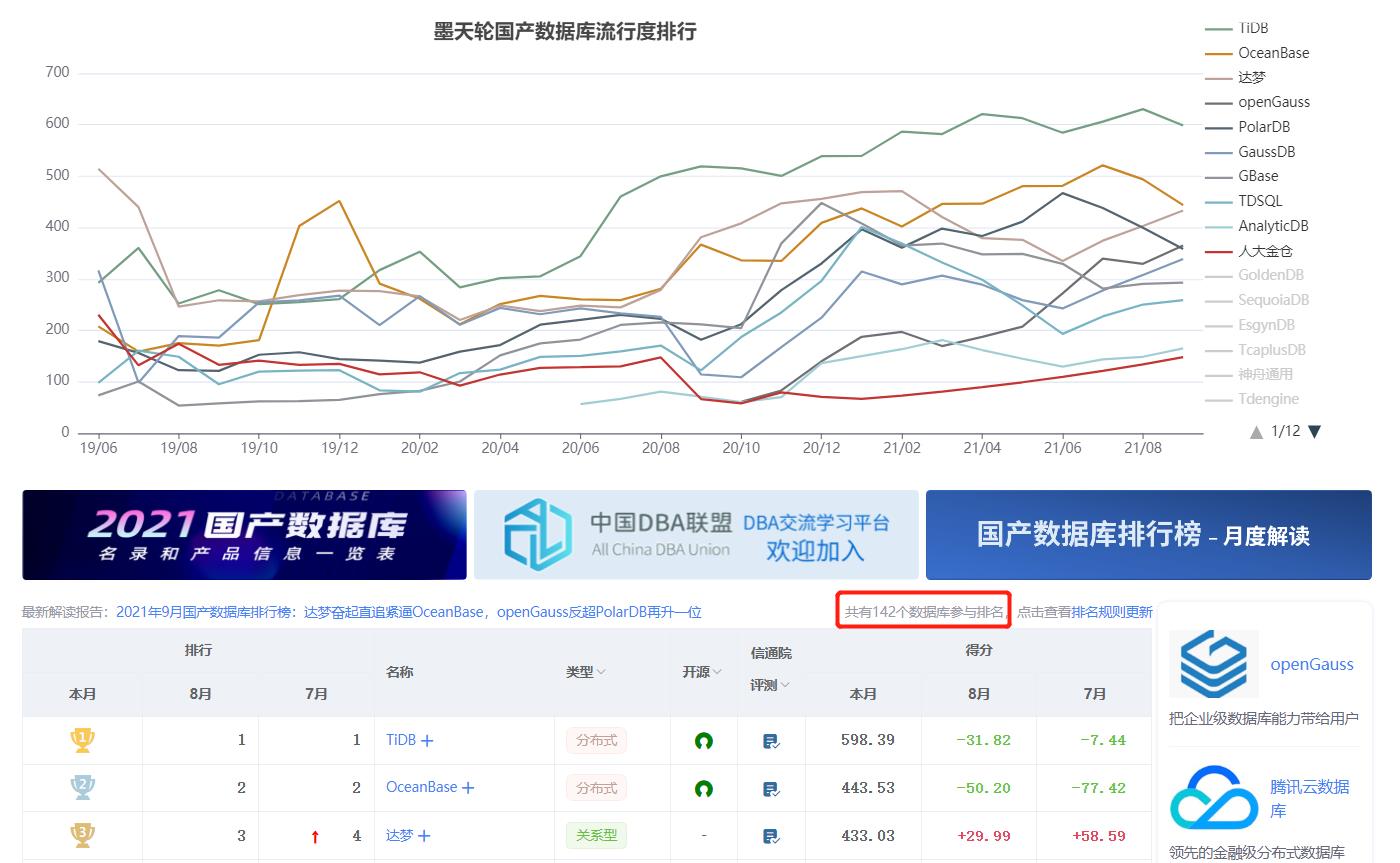Image resolution: width=1400 pixels, height=863 pixels.
Task: Click the 分布式 tag in TiDB row
Action: [x=596, y=741]
